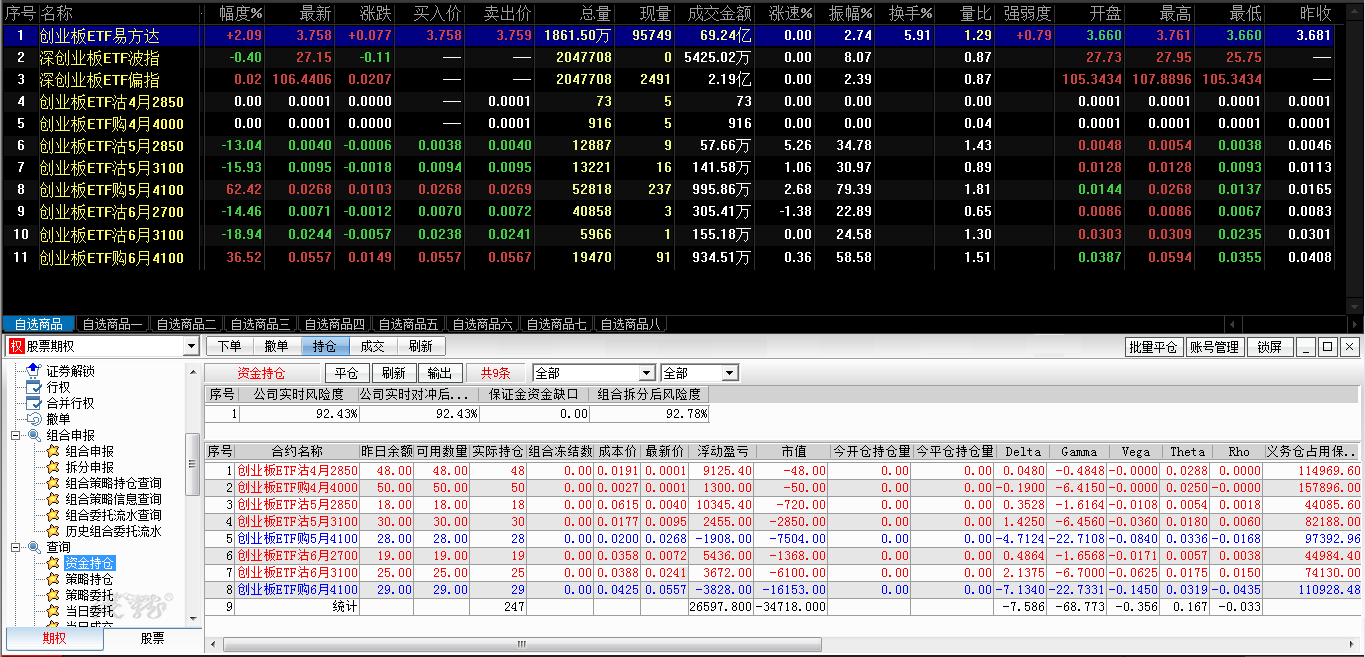Viewport: 1365px width, 657px height.
Task: Switch to the 股票 tab at bottom left
Action: pyautogui.click(x=152, y=638)
